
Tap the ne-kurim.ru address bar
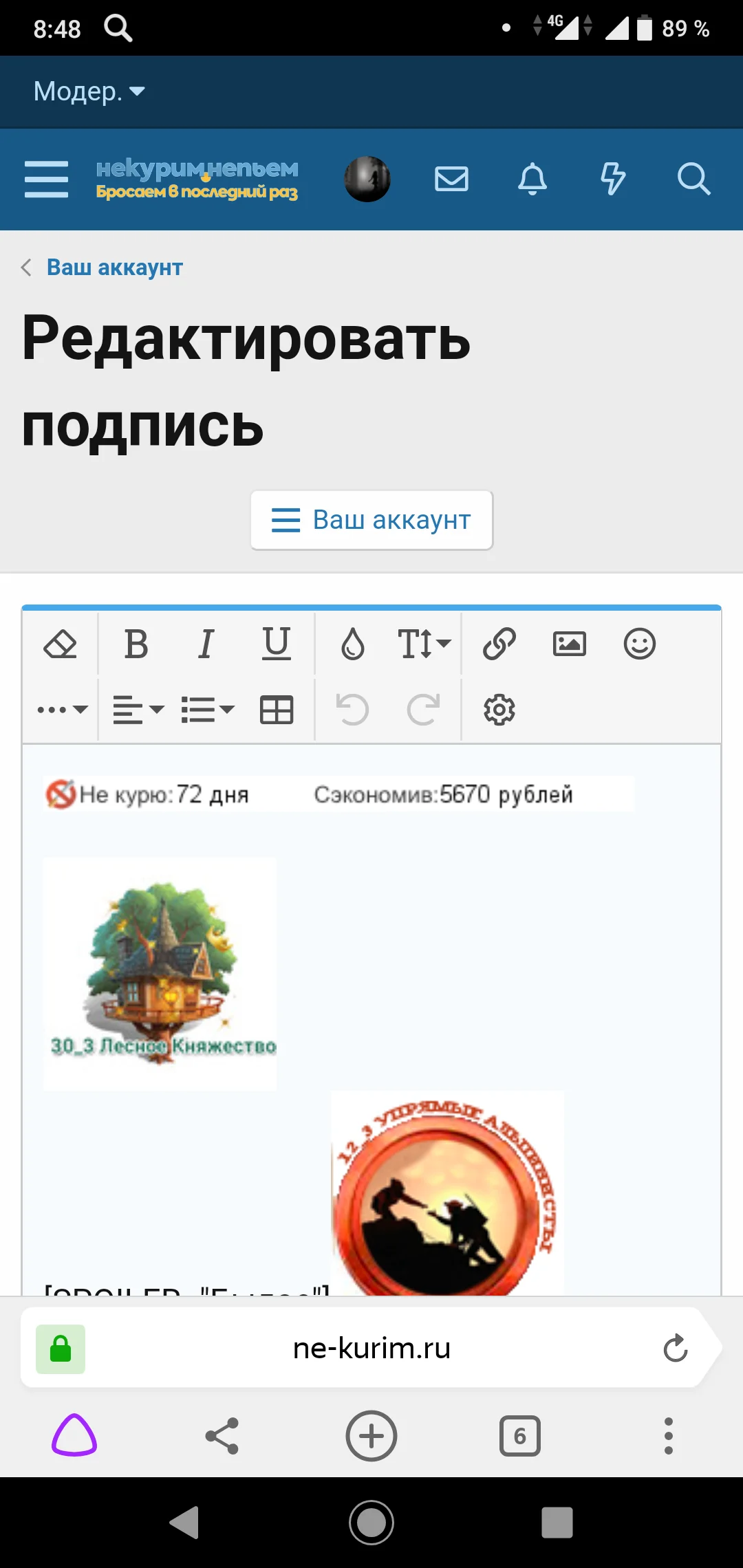coord(371,1349)
